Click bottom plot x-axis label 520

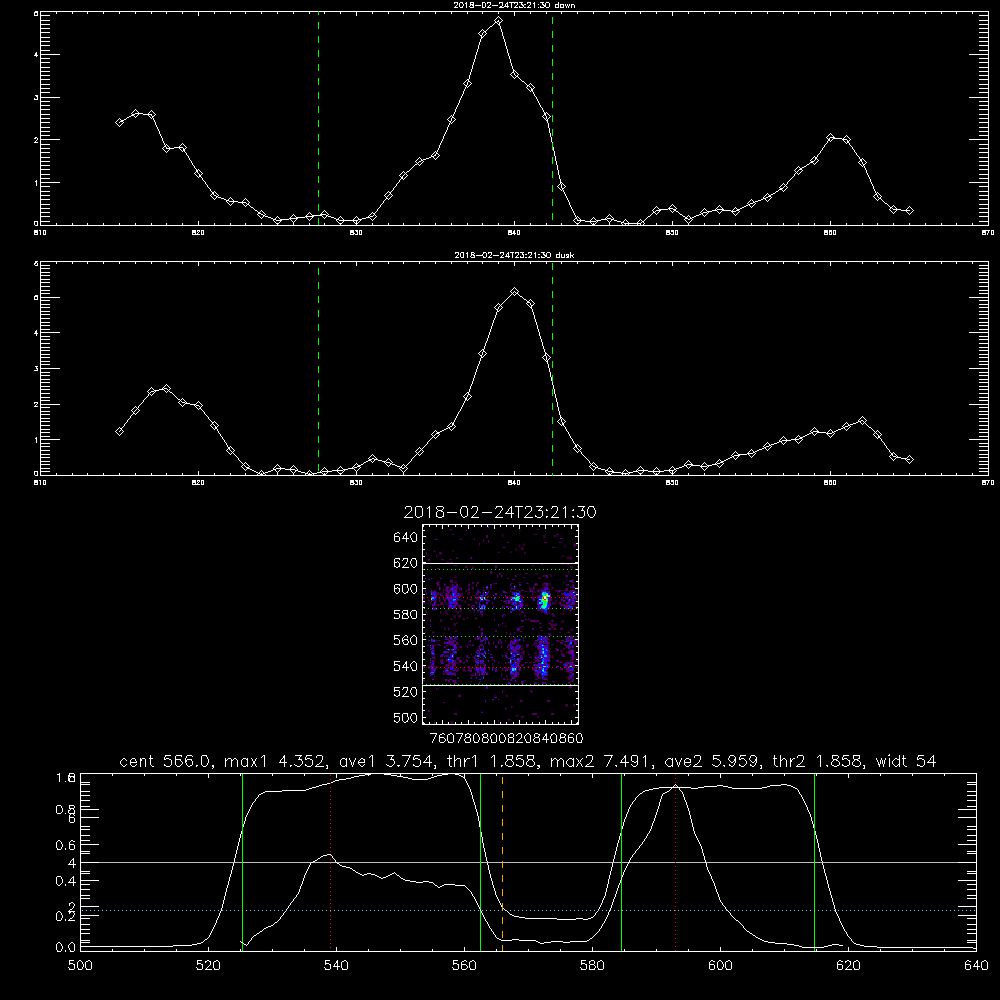point(208,966)
